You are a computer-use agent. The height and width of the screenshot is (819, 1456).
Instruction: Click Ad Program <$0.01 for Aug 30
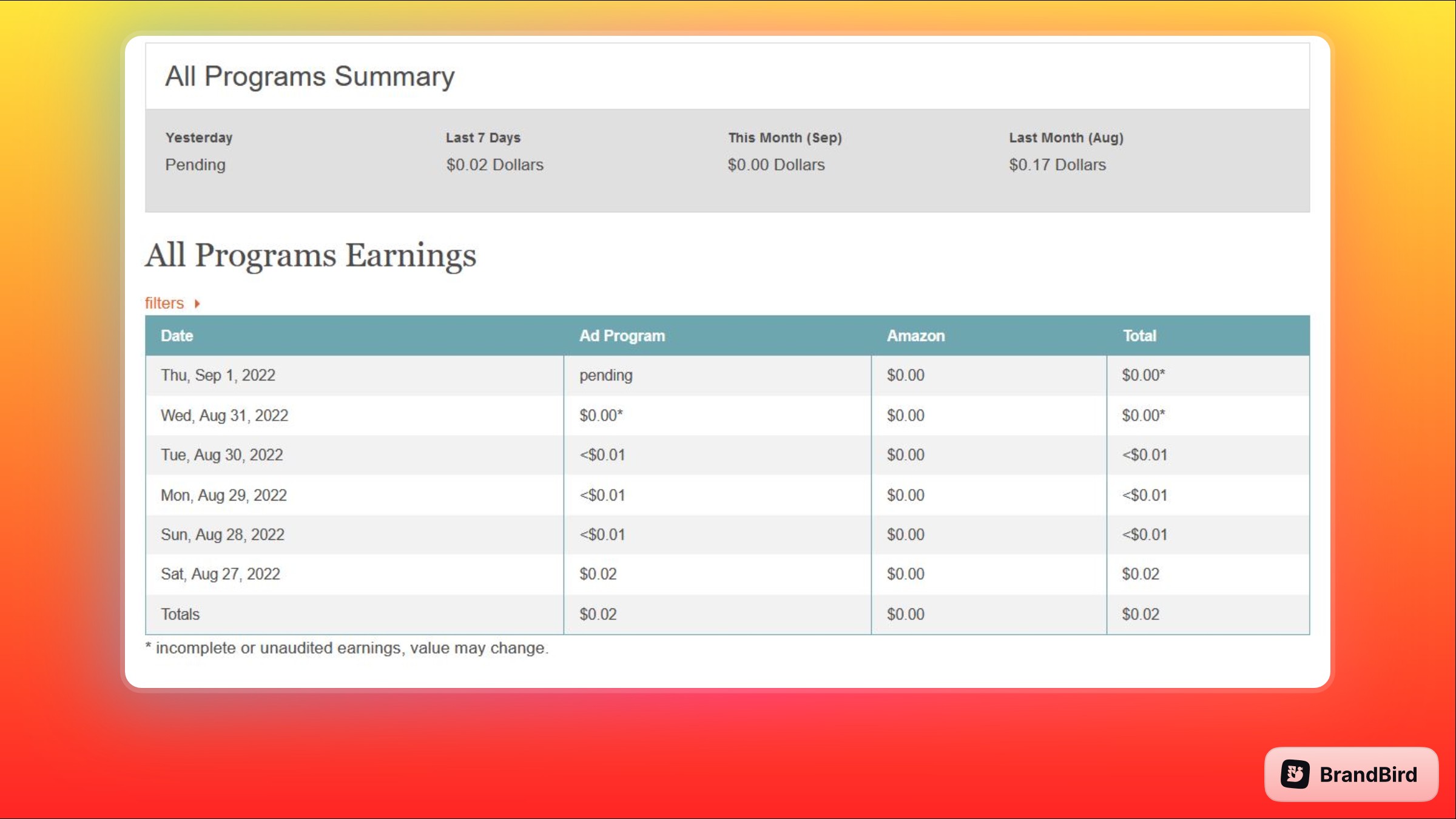[x=602, y=455]
